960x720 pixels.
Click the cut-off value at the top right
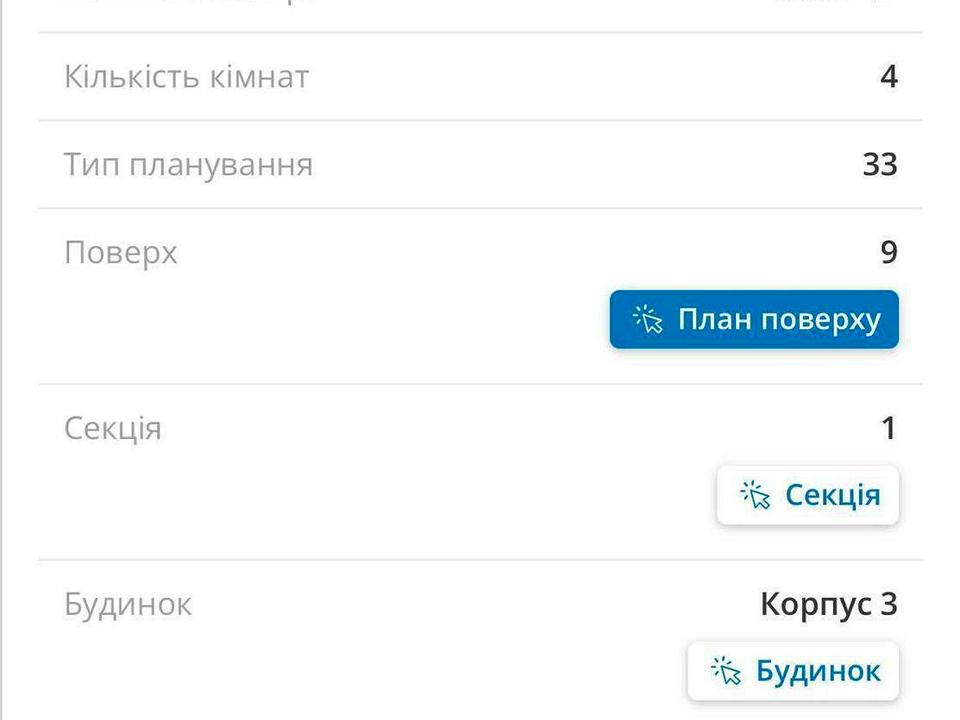tap(833, 2)
